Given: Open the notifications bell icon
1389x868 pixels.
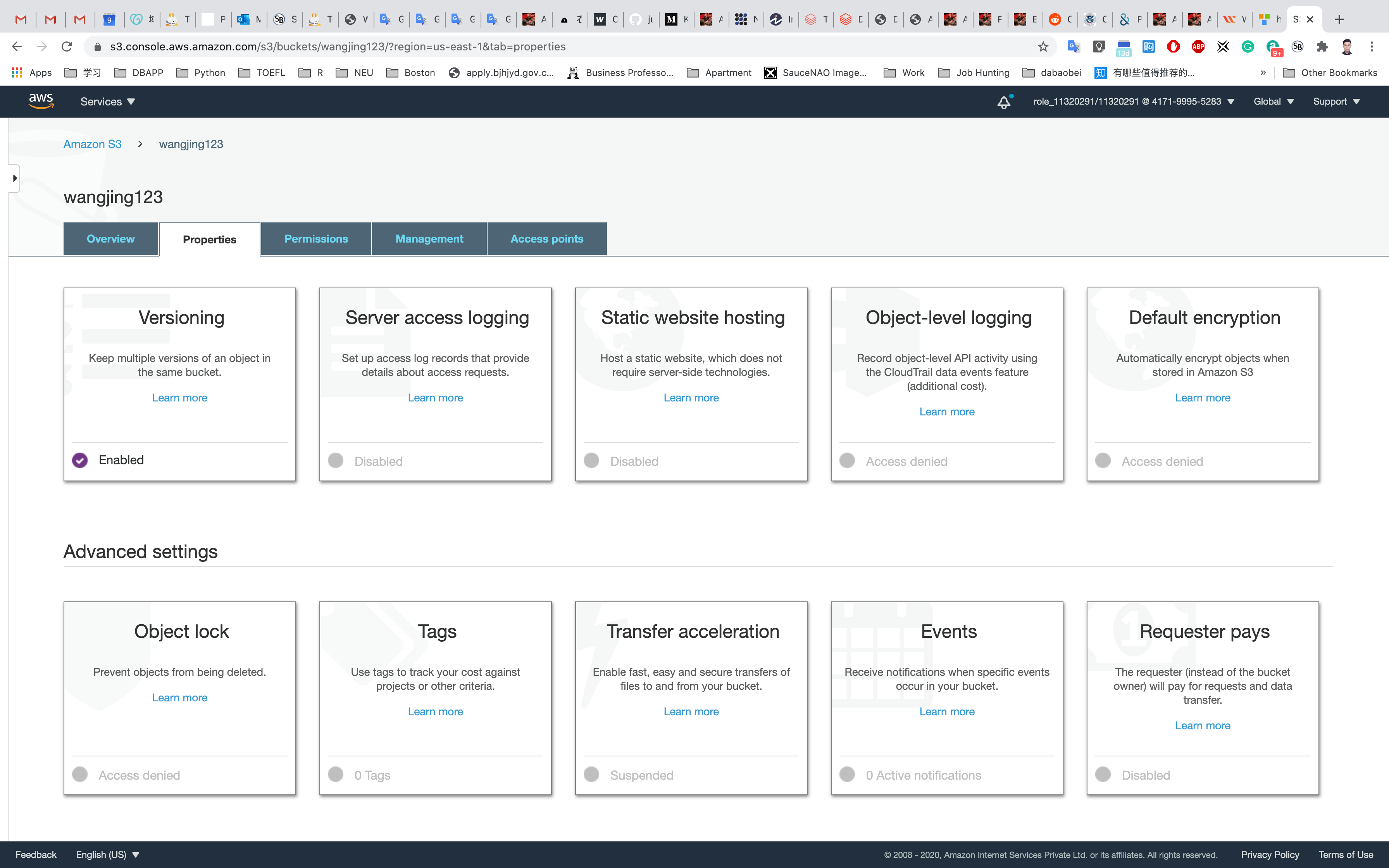Looking at the screenshot, I should click(x=1003, y=102).
